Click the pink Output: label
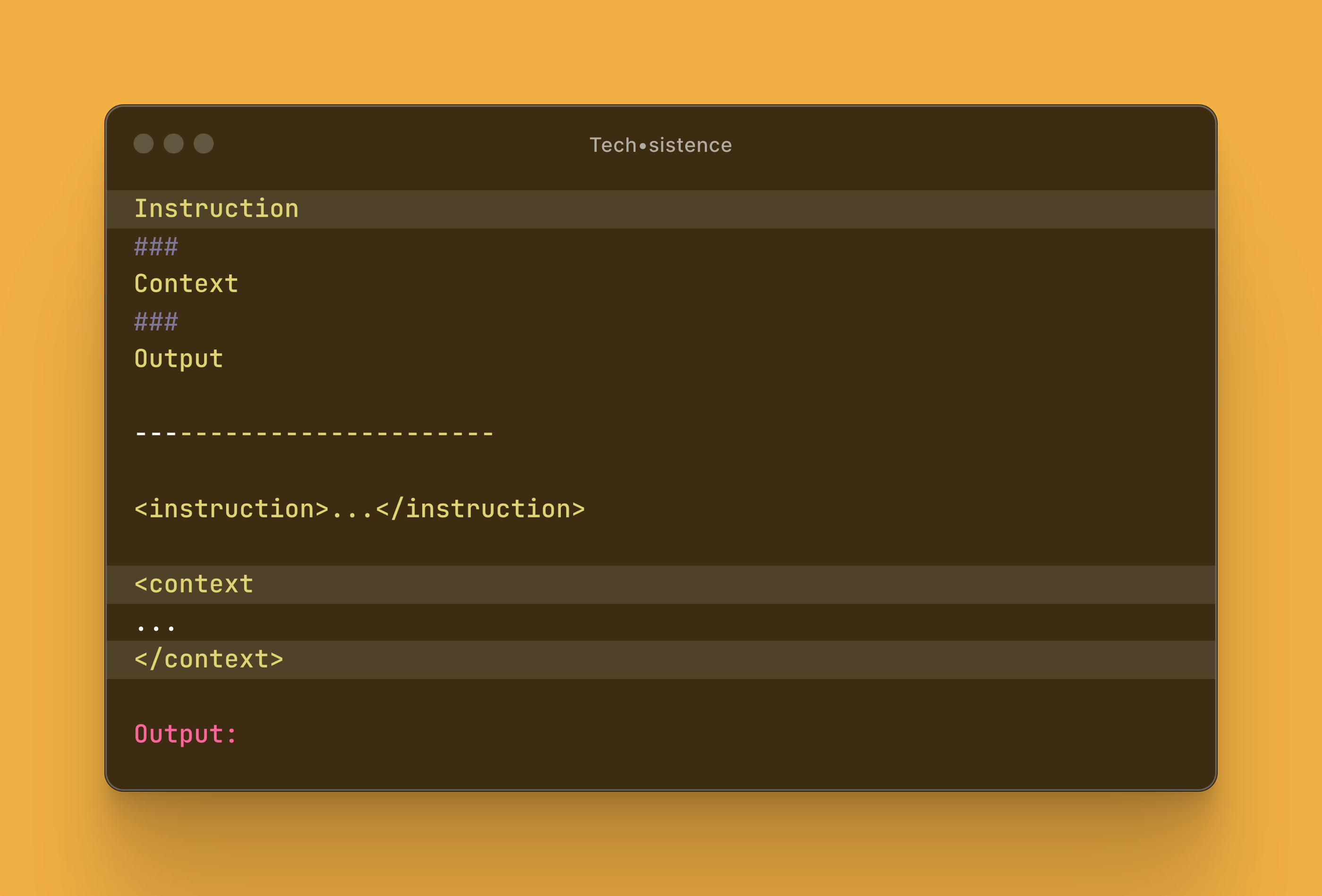The width and height of the screenshot is (1322, 896). click(186, 735)
